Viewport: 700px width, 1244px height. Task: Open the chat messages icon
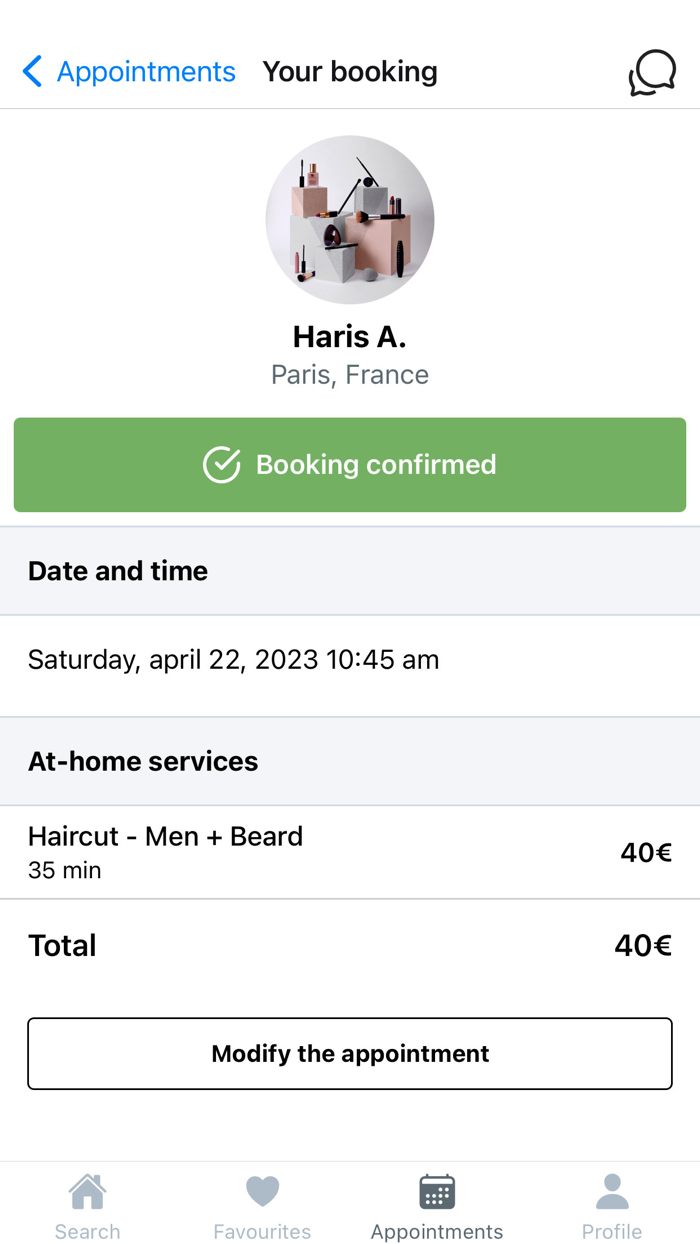tap(652, 73)
